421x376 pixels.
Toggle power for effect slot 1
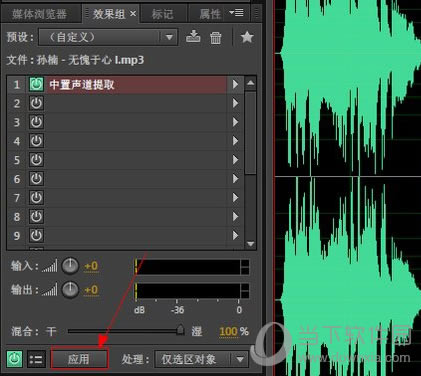[36, 84]
